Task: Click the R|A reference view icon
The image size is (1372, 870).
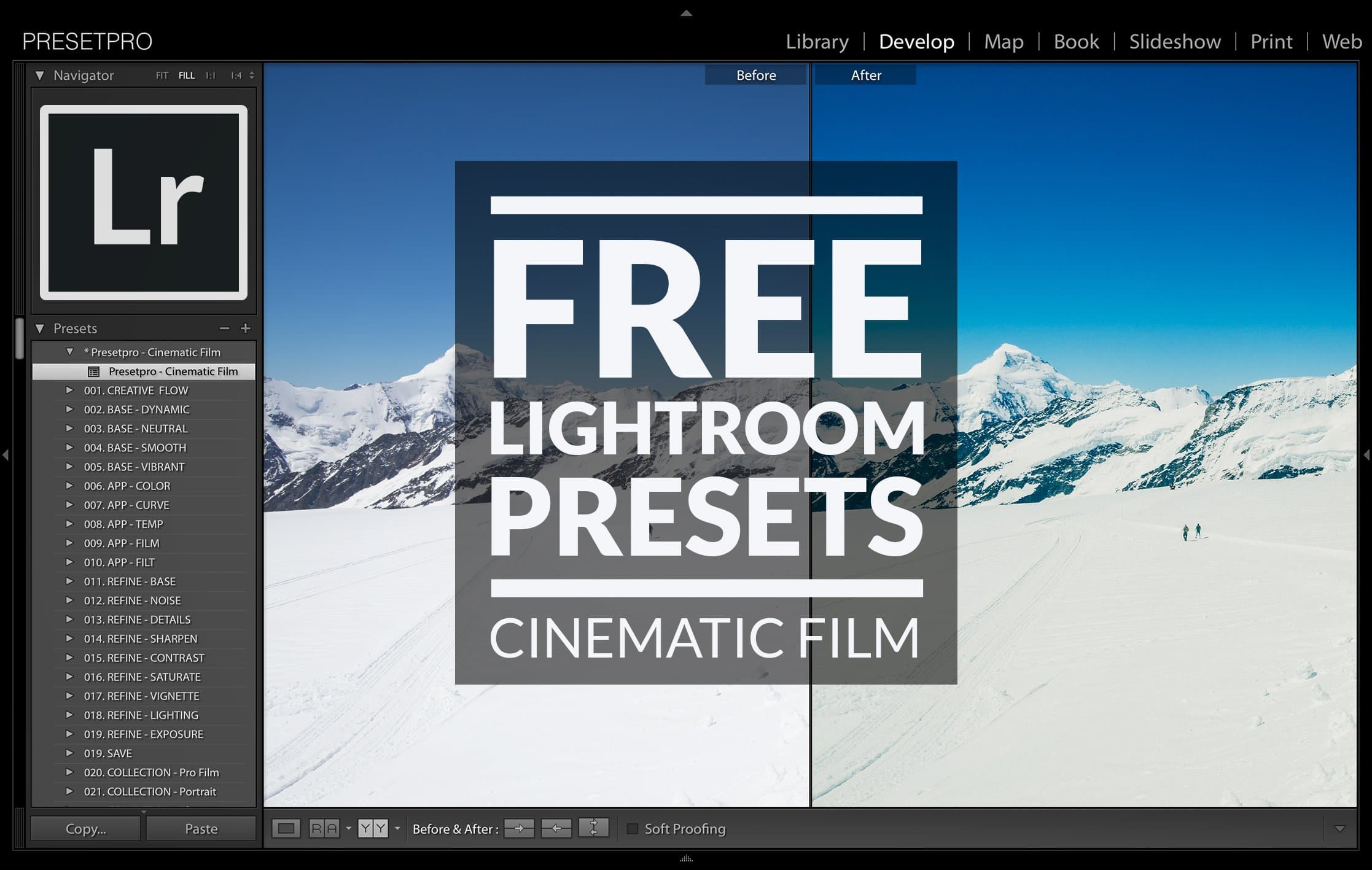Action: pyautogui.click(x=324, y=829)
